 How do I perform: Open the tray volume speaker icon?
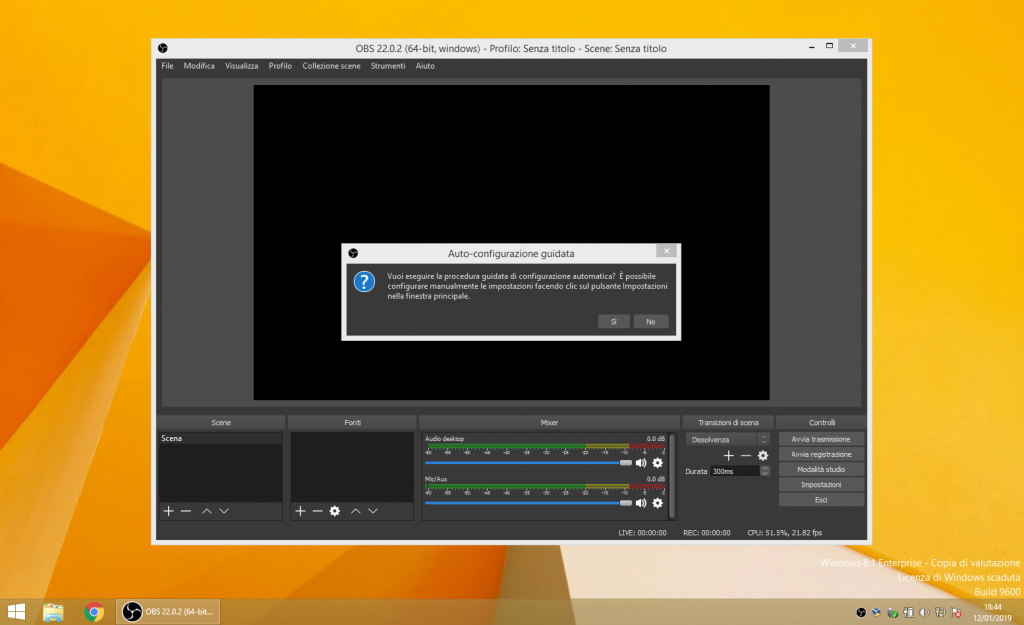click(x=924, y=612)
